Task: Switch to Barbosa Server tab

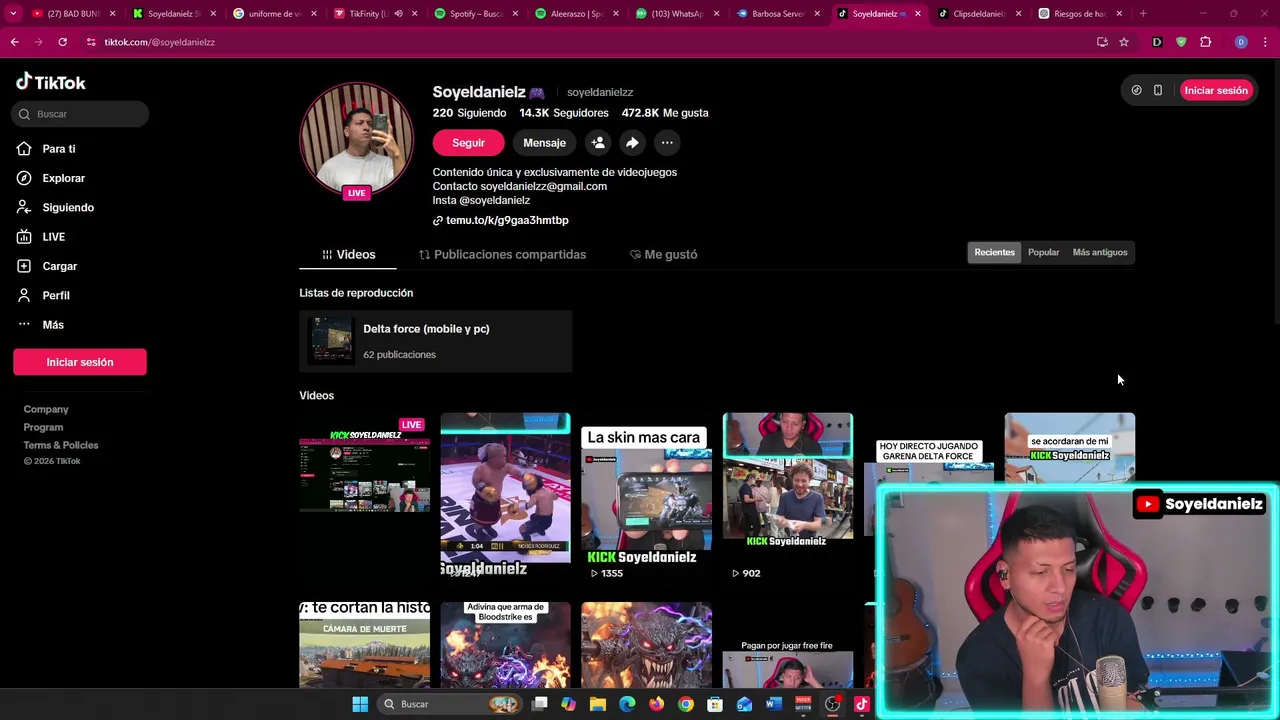Action: [777, 14]
